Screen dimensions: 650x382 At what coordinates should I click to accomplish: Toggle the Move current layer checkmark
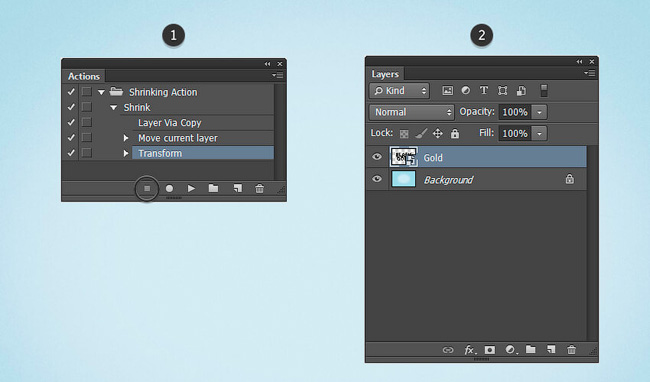click(x=71, y=138)
